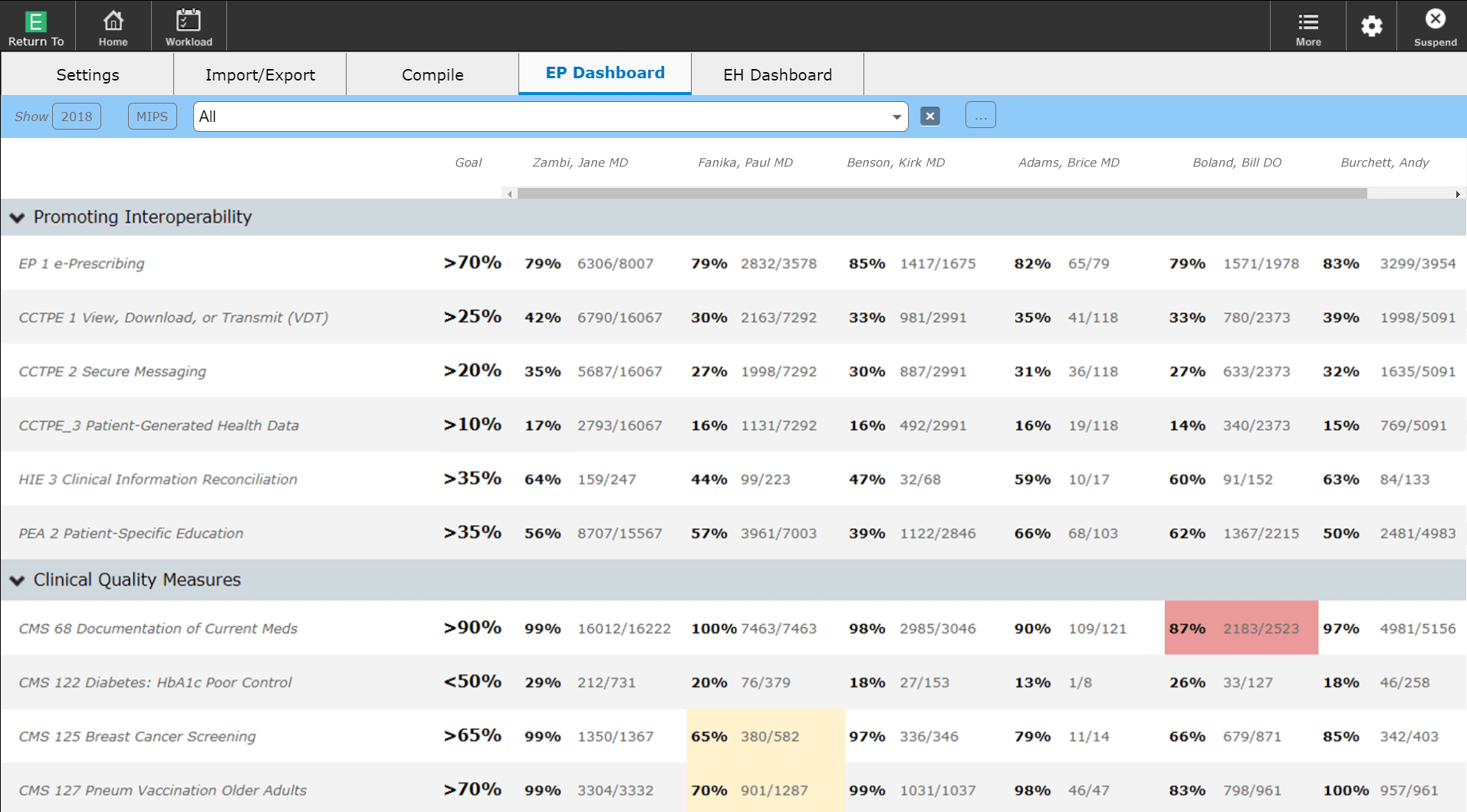Click the scrollbar left arrow
The height and width of the screenshot is (812, 1467).
(509, 194)
